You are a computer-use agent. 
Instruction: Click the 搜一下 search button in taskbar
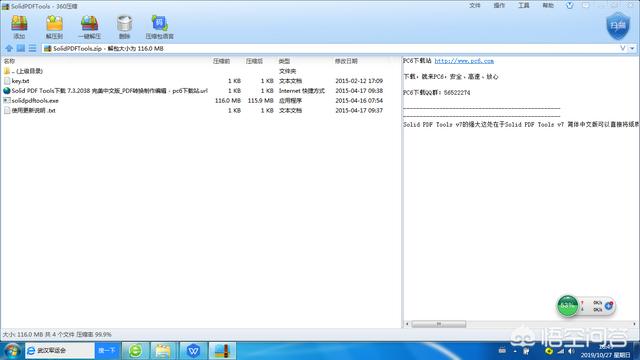click(x=107, y=351)
